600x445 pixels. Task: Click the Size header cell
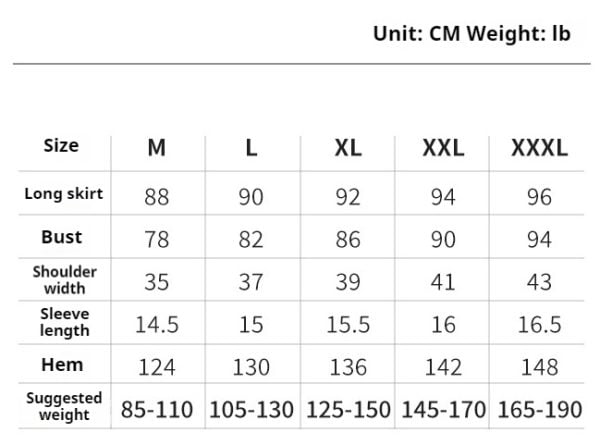pyautogui.click(x=61, y=145)
